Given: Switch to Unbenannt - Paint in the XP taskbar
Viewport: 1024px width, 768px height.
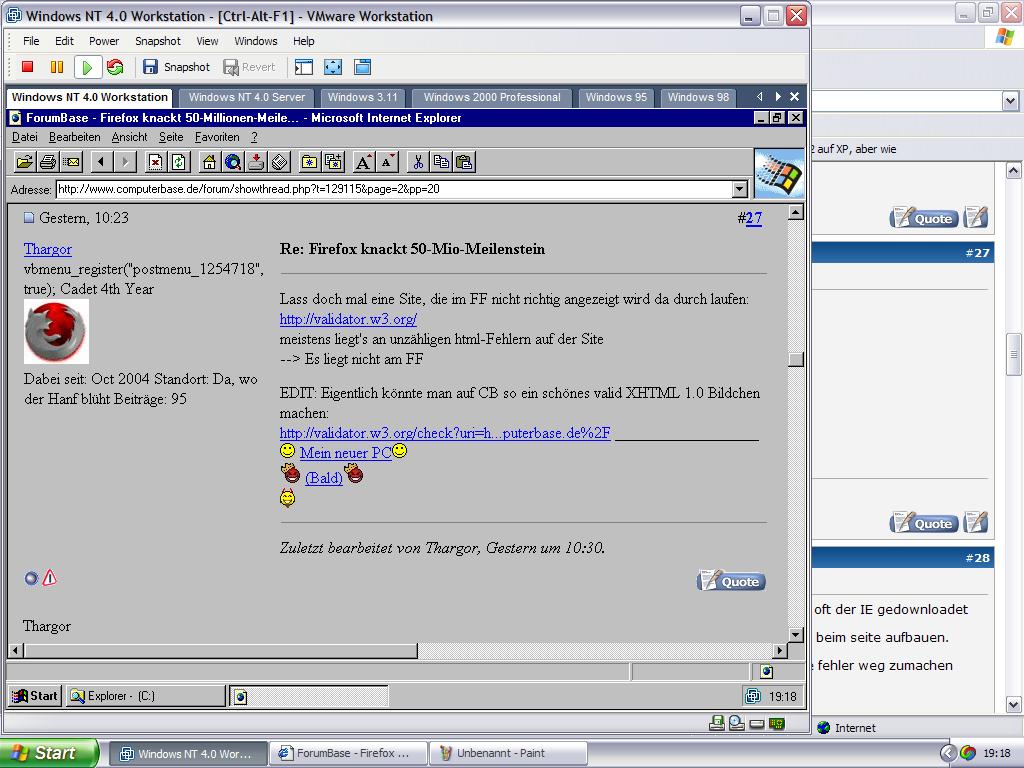Looking at the screenshot, I should point(507,754).
